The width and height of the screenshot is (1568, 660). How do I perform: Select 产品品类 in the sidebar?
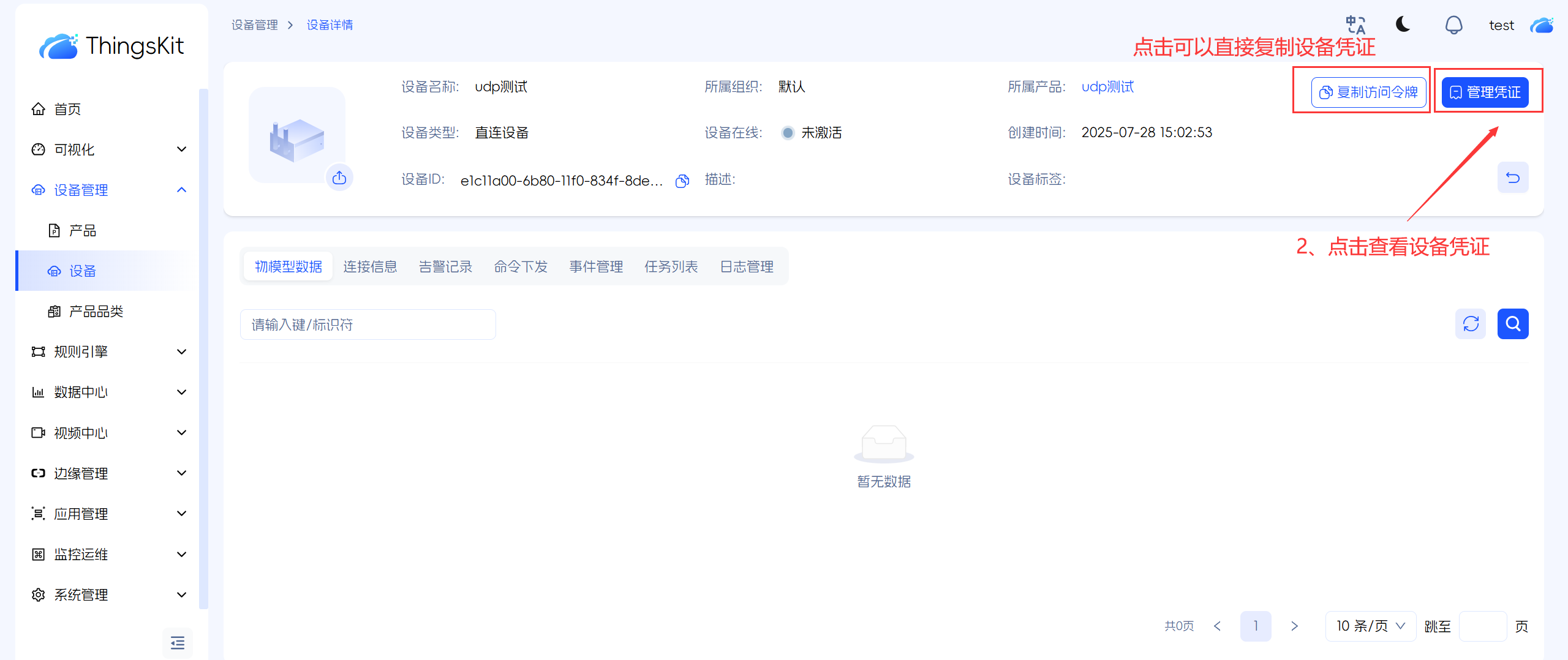point(96,311)
